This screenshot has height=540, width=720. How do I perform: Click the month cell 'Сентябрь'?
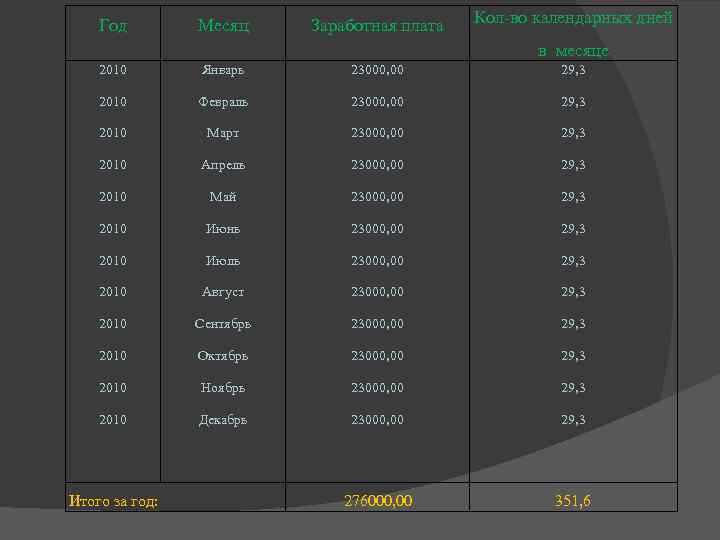click(223, 324)
